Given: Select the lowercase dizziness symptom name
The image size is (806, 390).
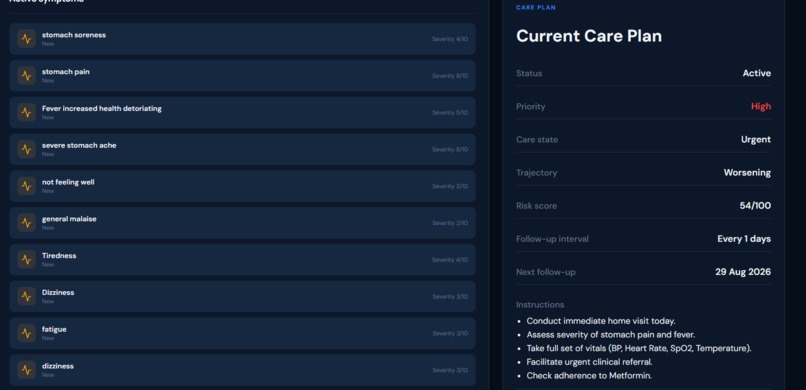Looking at the screenshot, I should (x=58, y=366).
